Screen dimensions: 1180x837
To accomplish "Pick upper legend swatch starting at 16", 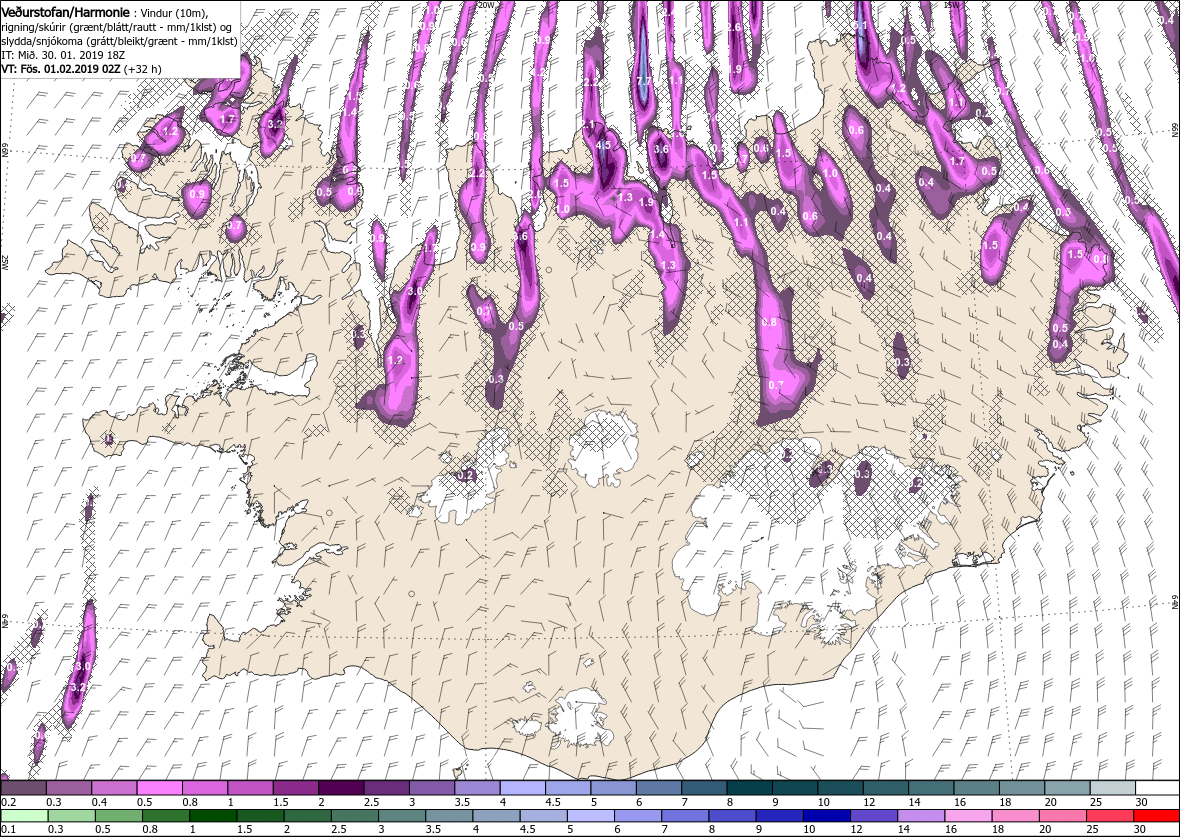I will pos(976,788).
